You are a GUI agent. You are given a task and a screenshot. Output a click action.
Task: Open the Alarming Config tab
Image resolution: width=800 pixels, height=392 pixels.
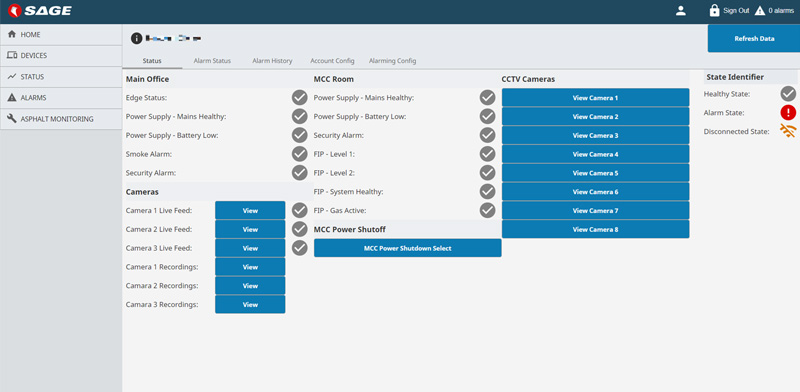[392, 61]
